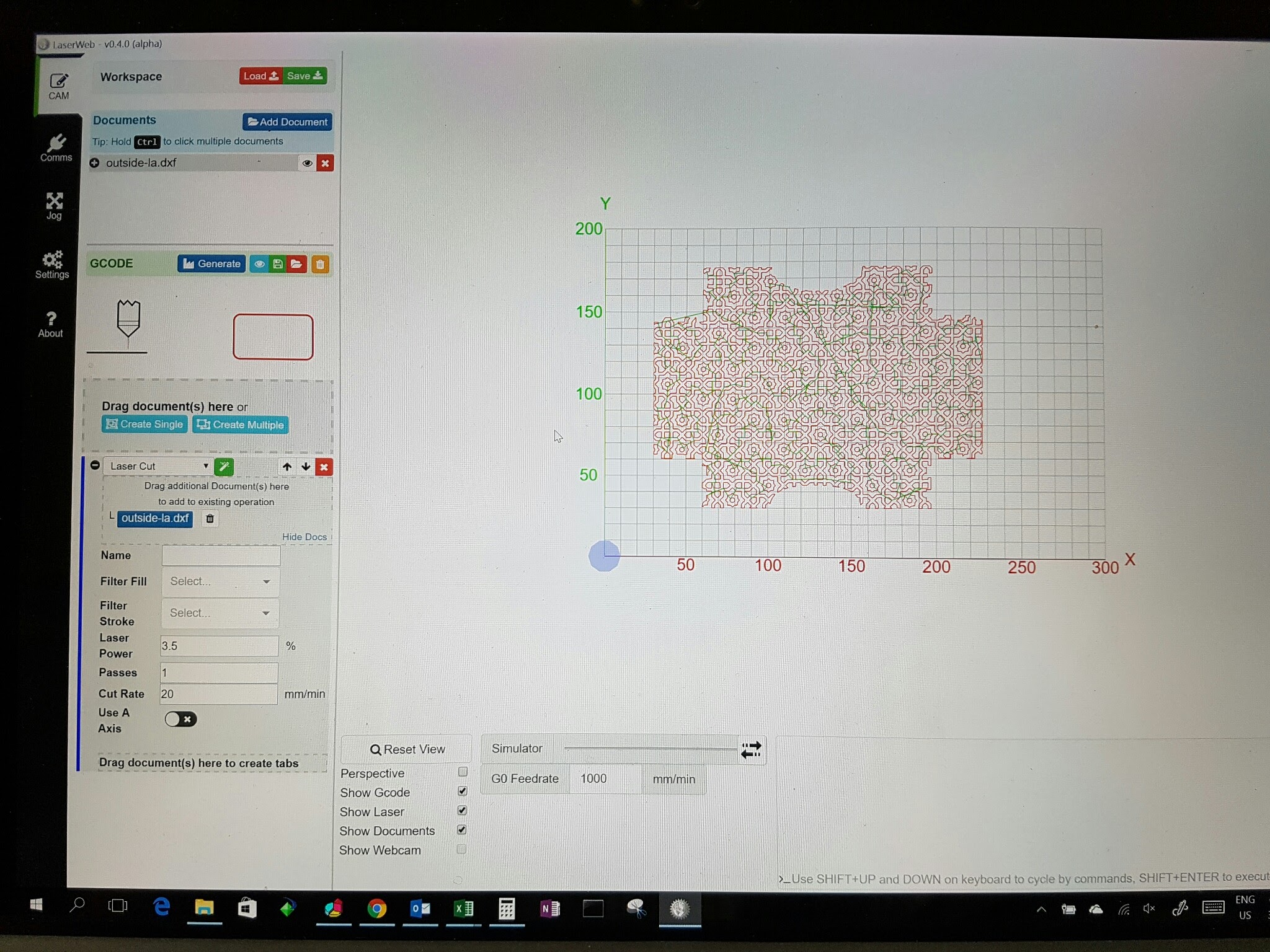
Task: Open OneNote from the taskbar
Action: pos(550,909)
